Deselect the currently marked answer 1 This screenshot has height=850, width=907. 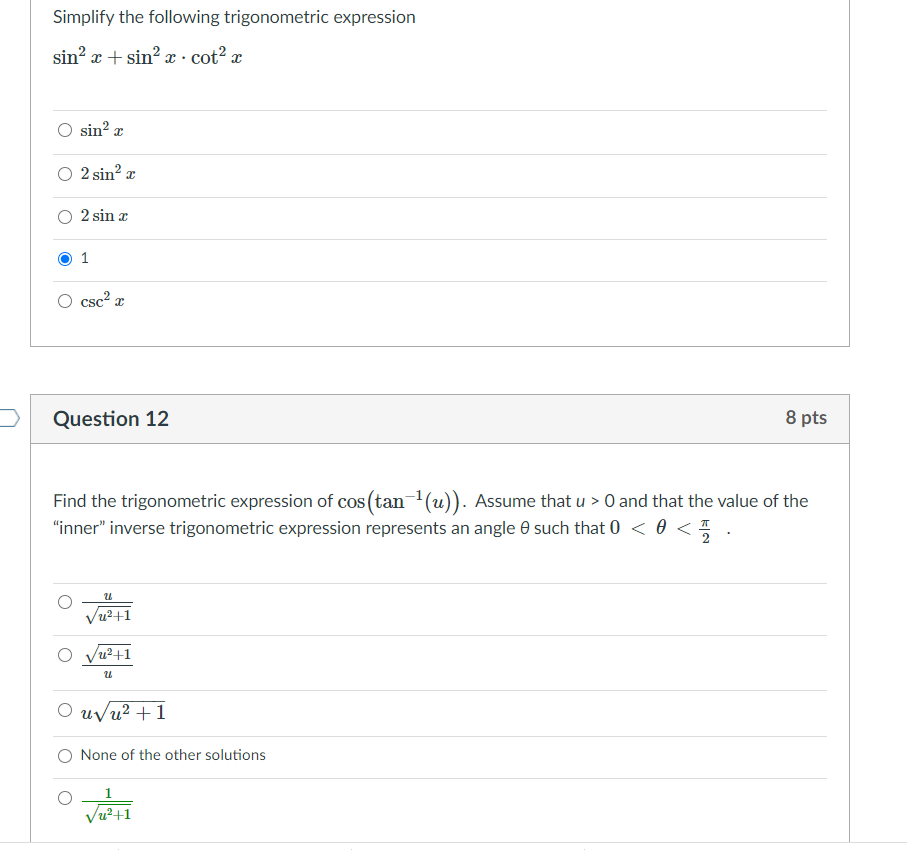coord(64,258)
